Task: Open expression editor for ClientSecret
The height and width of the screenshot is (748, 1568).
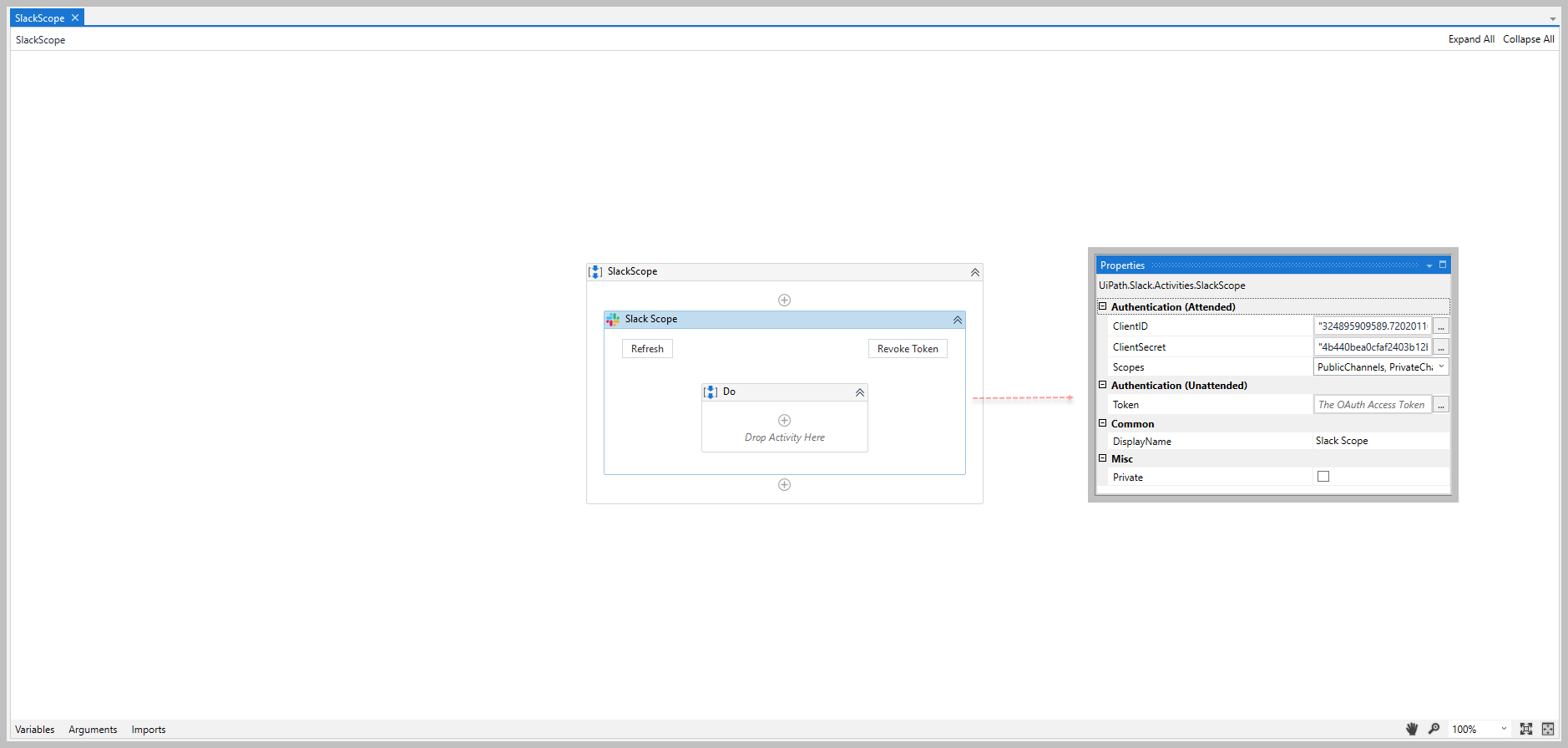Action: click(x=1441, y=346)
